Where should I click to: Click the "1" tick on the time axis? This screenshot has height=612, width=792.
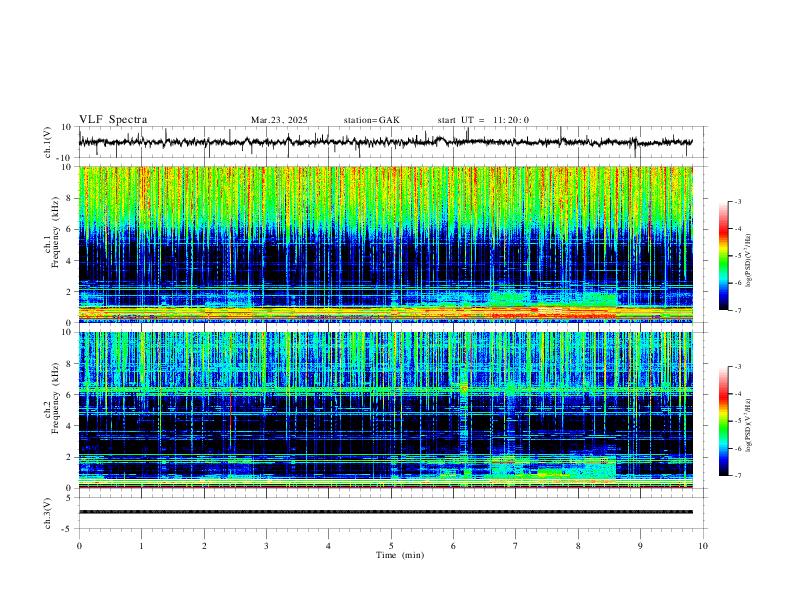point(141,546)
